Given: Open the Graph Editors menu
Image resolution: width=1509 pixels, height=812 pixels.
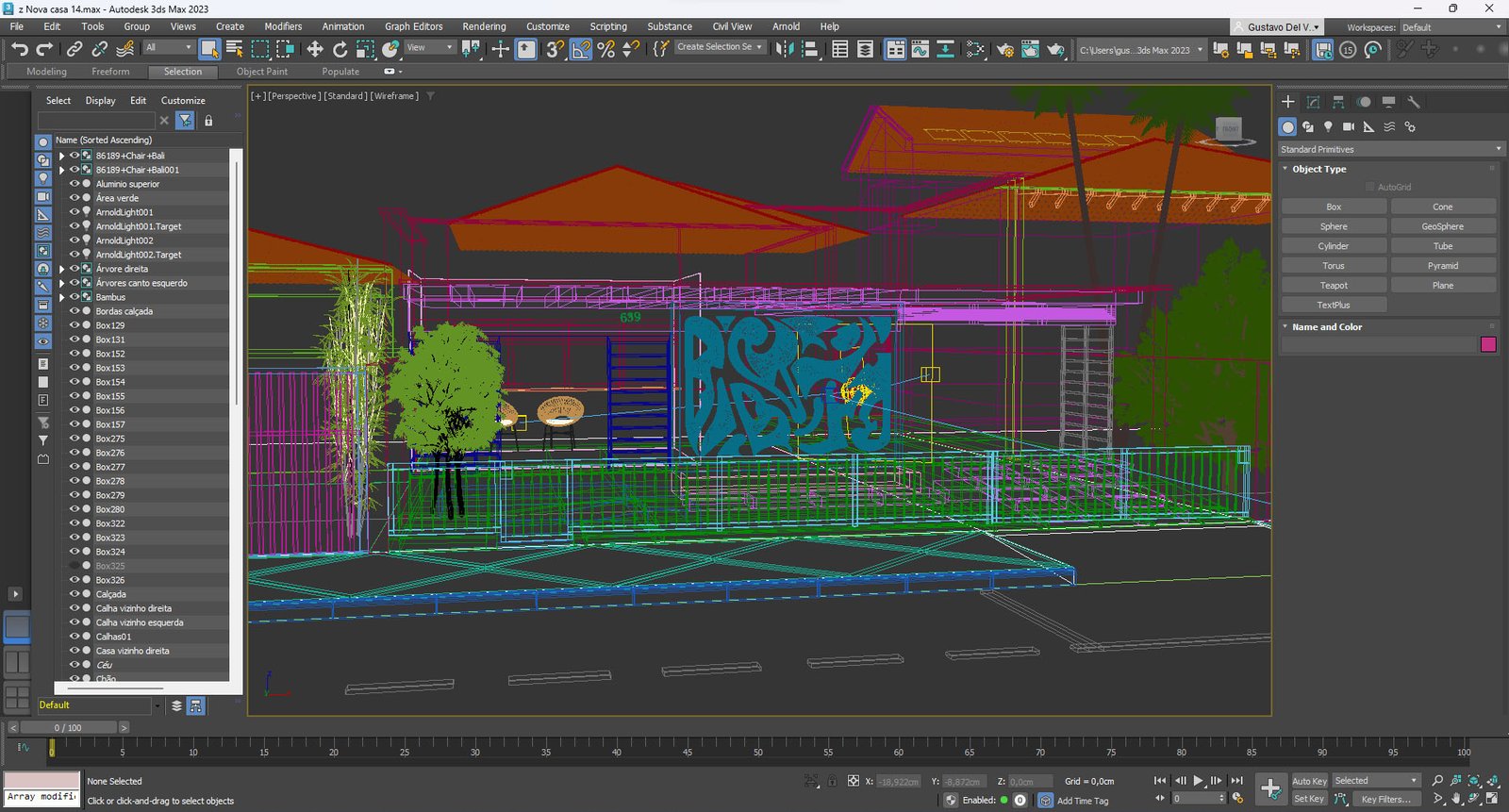Looking at the screenshot, I should [x=413, y=26].
